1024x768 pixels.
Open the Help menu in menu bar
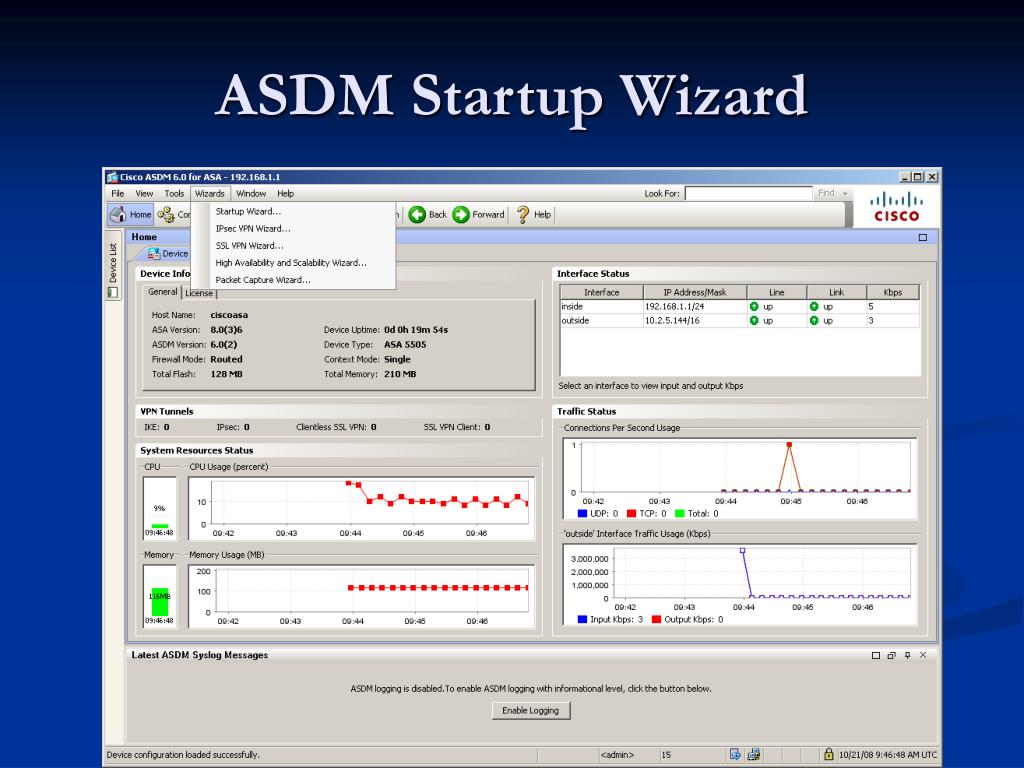[x=285, y=193]
